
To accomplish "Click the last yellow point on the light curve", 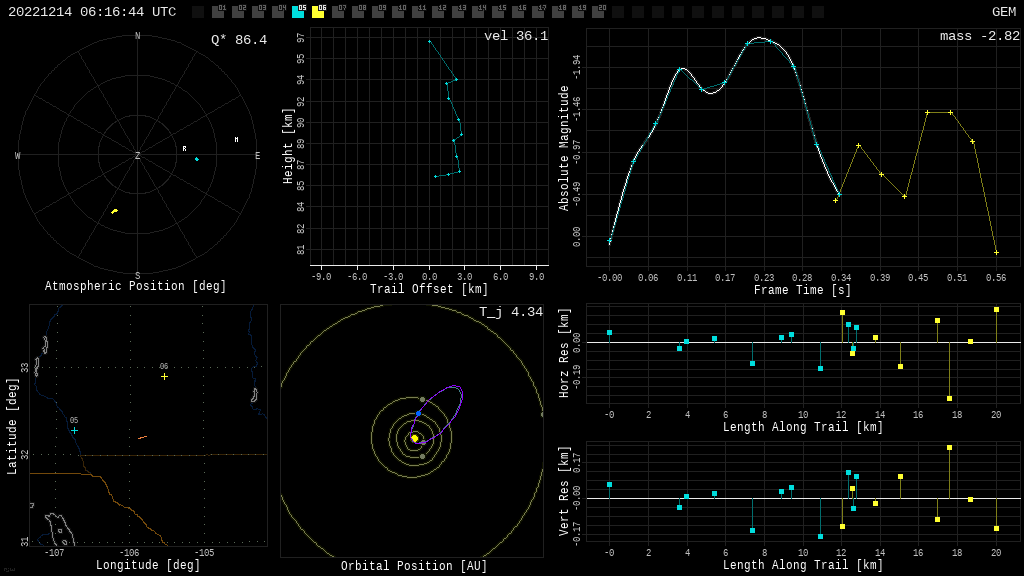I will tap(996, 252).
